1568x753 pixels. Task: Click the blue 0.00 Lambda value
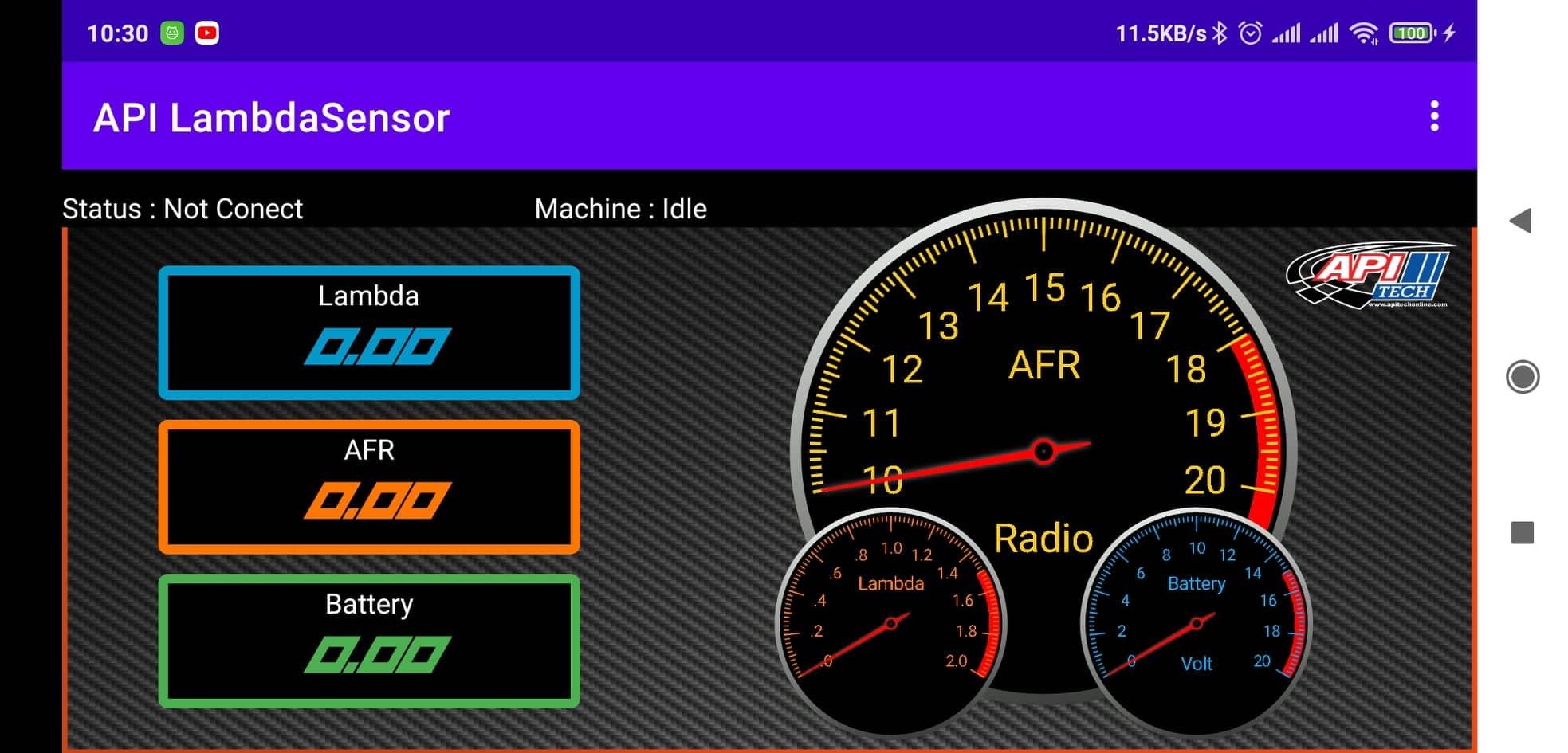pos(377,347)
